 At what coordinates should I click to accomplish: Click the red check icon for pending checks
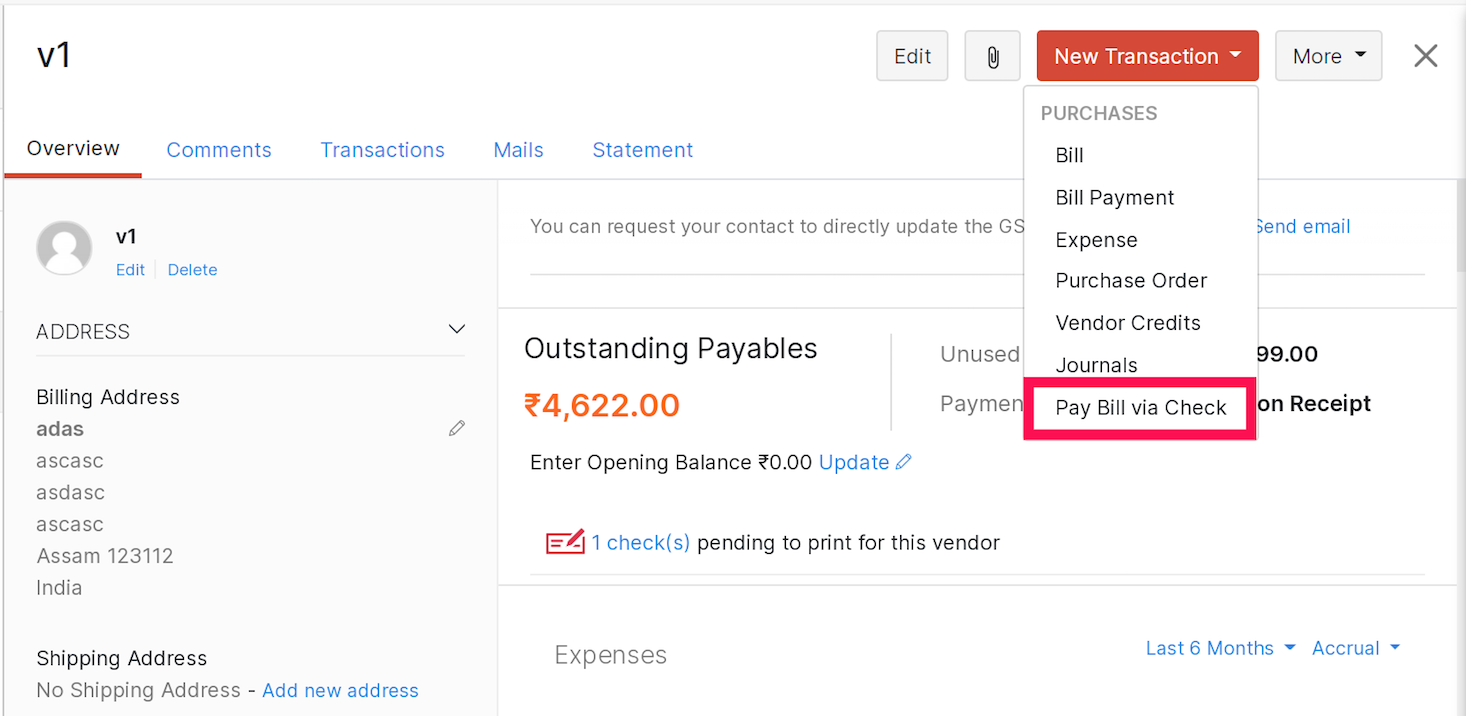point(565,543)
